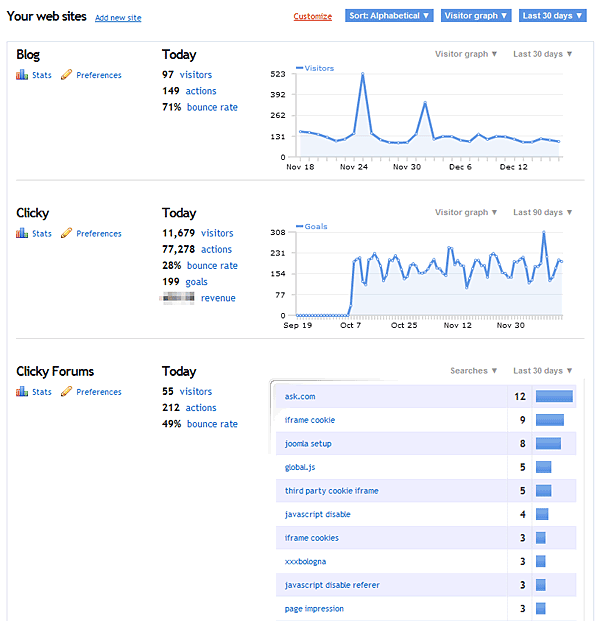Click the Clicky preferences pencil icon
The width and height of the screenshot is (600, 621).
[66, 233]
